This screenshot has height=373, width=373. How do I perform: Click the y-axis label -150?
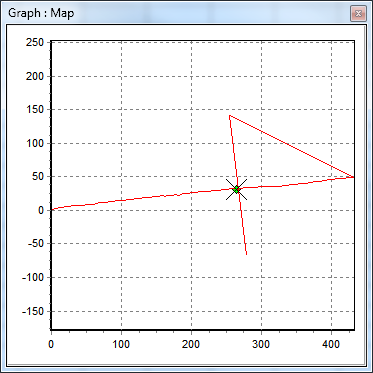pos(33,311)
